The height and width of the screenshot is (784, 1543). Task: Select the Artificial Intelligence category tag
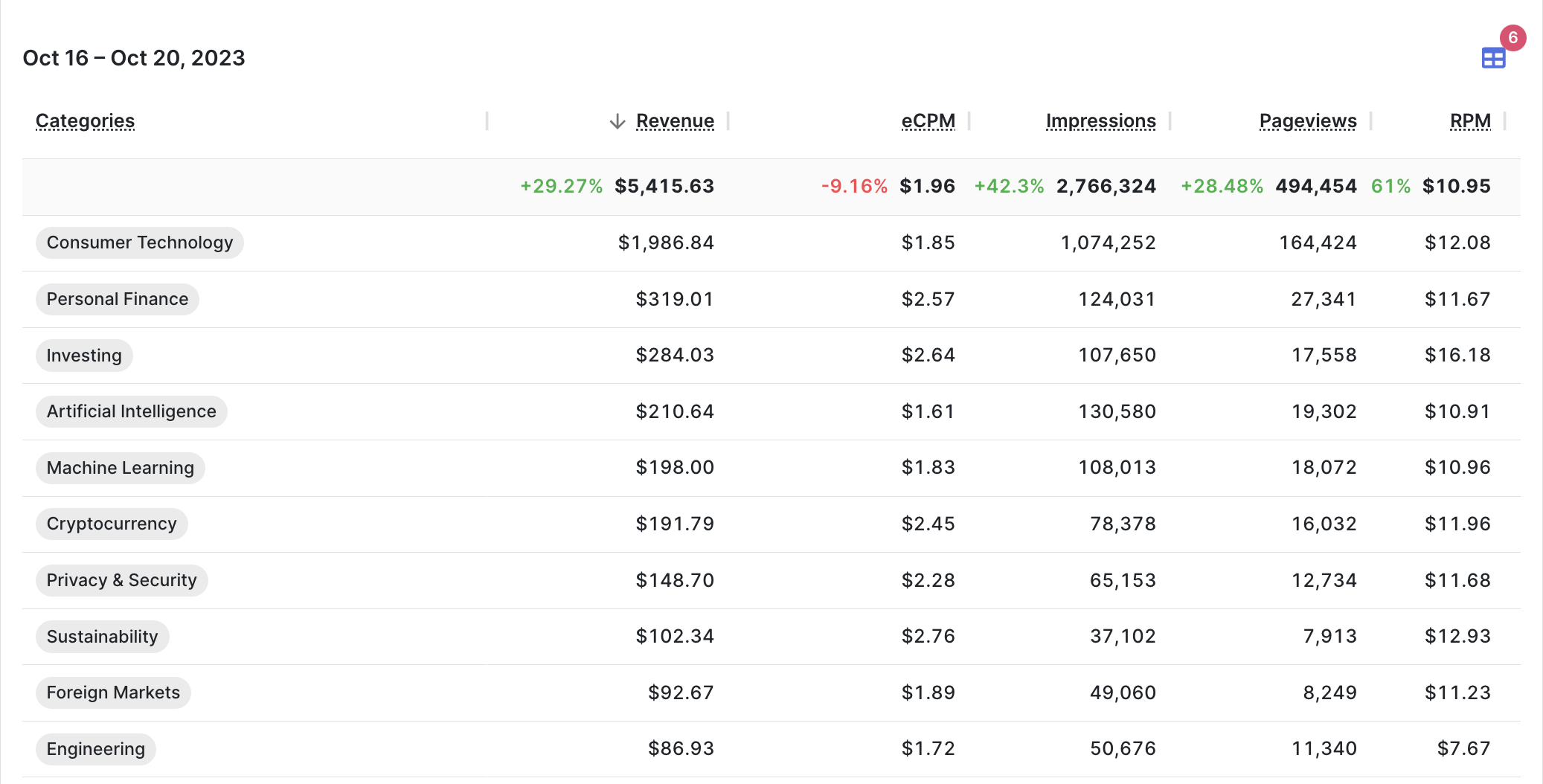click(132, 411)
